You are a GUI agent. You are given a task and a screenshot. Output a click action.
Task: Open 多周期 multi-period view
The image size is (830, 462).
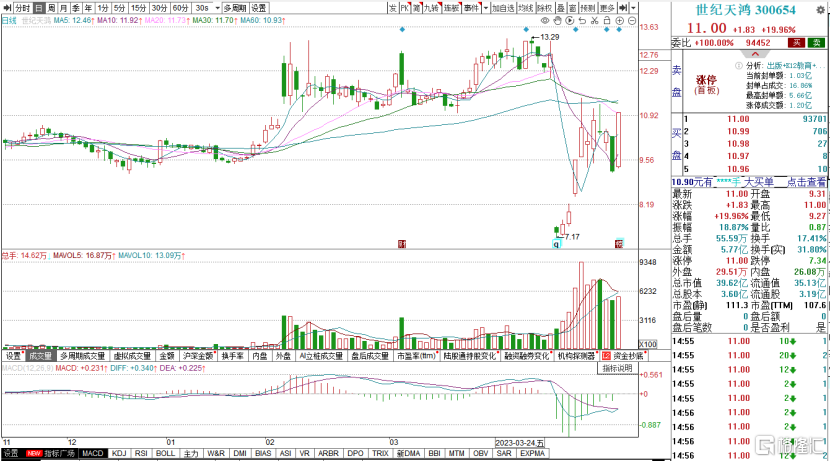click(x=235, y=8)
